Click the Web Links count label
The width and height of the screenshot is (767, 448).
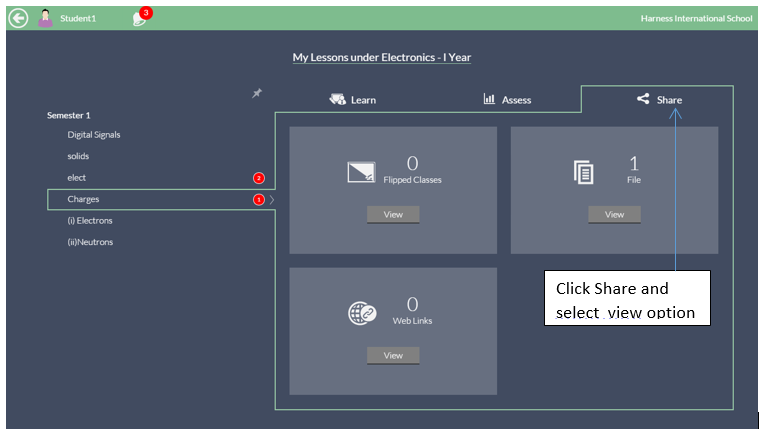[412, 311]
